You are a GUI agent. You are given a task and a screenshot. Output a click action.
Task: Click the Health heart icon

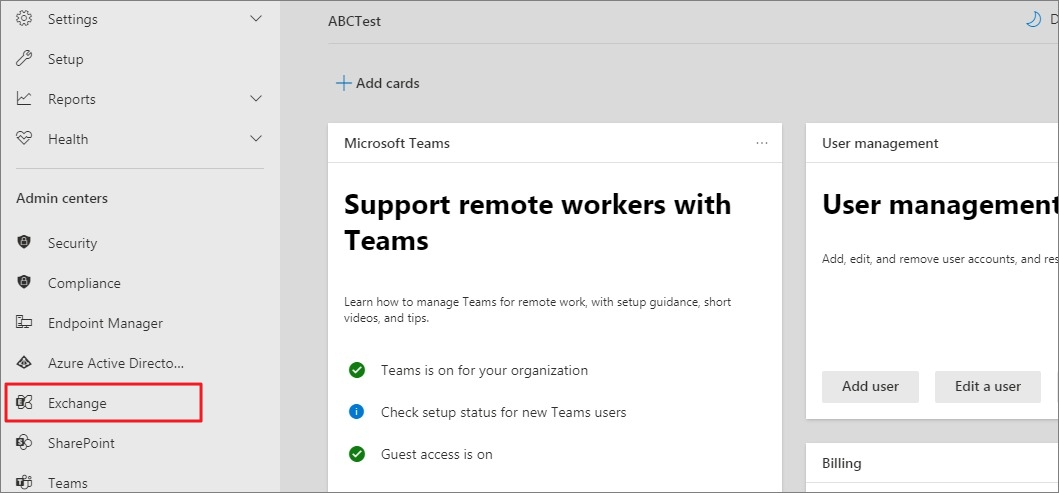point(24,138)
